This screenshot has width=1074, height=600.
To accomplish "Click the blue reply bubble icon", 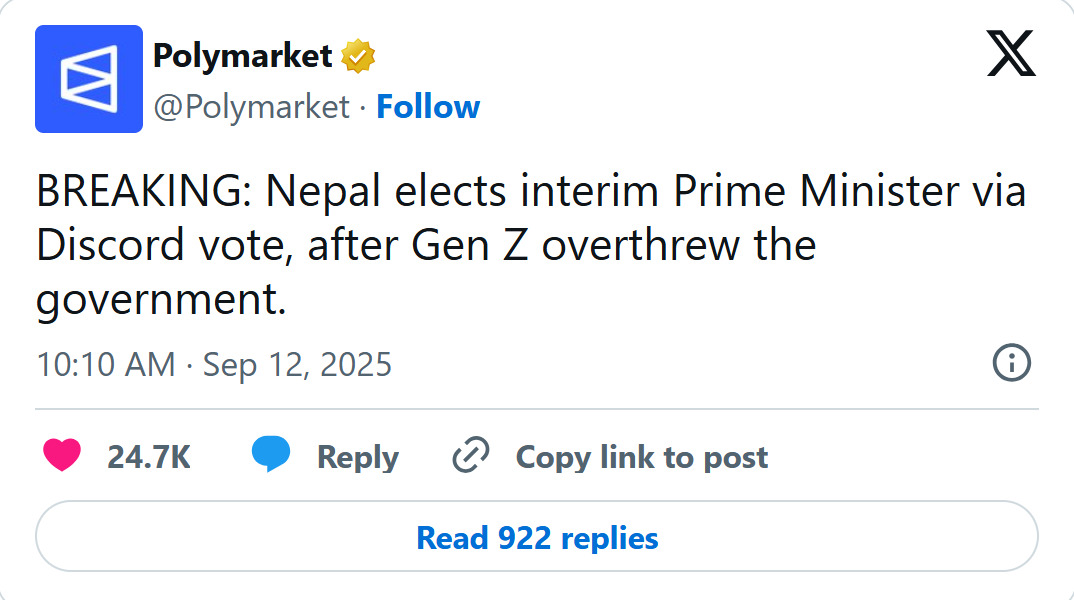I will tap(271, 453).
